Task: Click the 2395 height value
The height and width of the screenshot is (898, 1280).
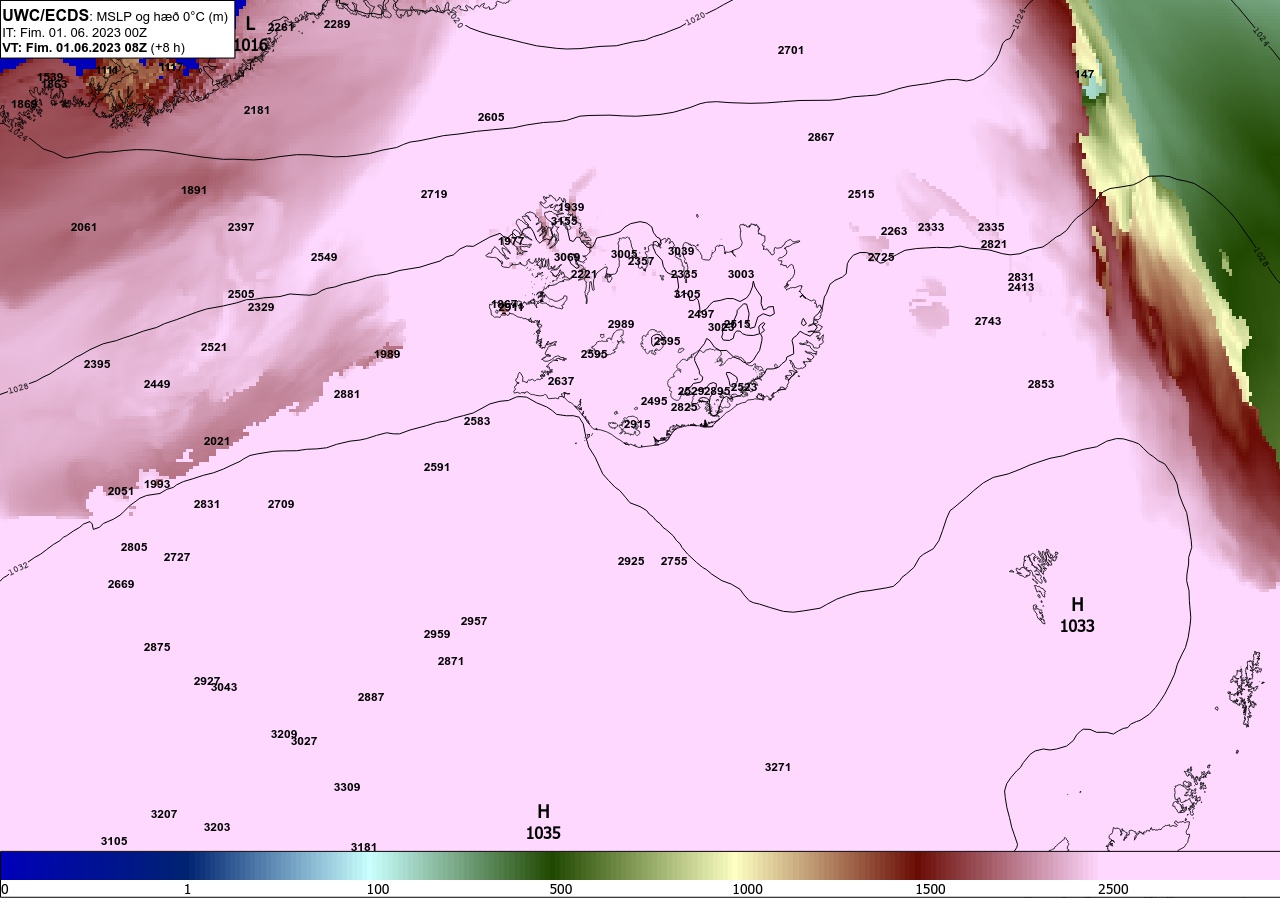Action: [x=97, y=364]
